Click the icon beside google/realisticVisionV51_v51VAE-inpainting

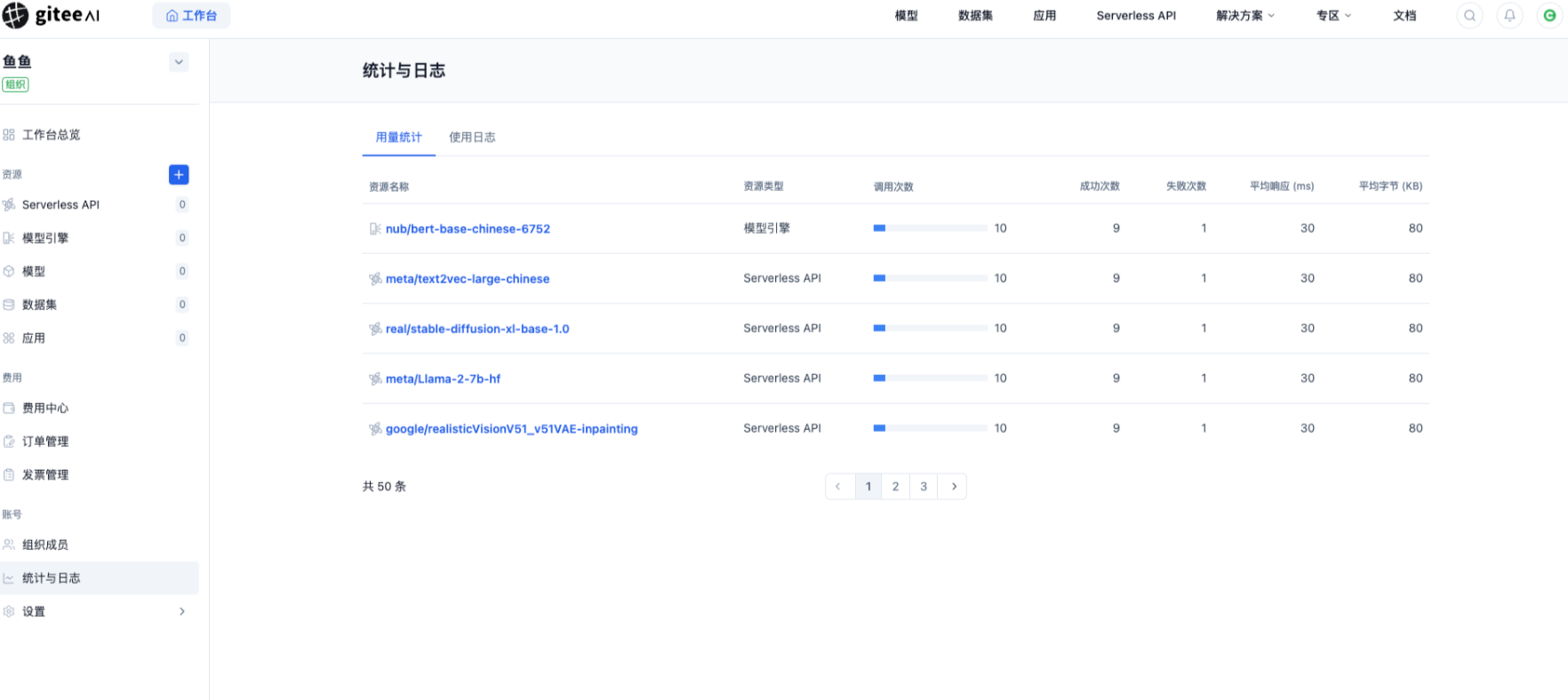[375, 429]
